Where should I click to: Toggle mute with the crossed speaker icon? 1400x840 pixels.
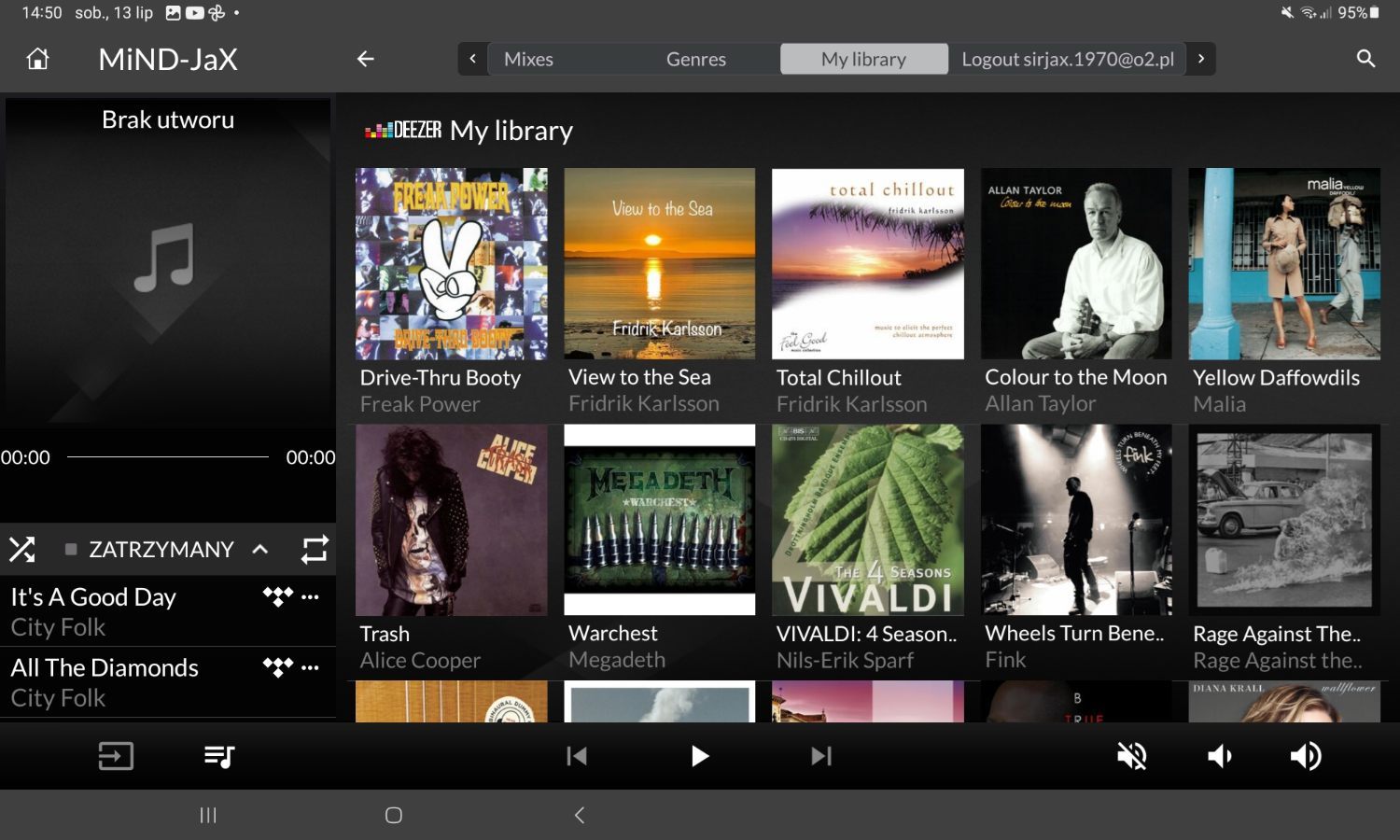click(1132, 756)
